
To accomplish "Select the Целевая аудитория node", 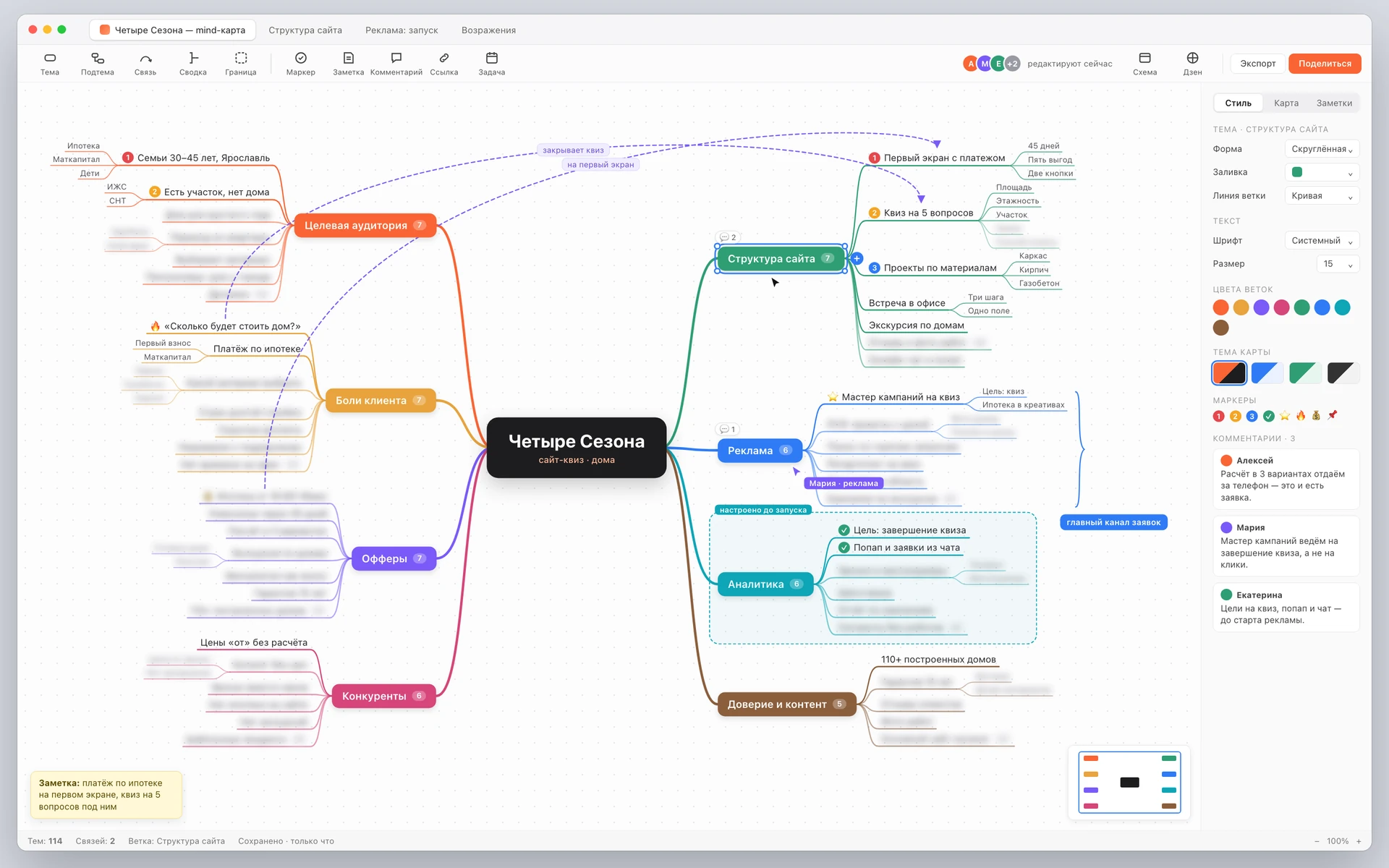I will [365, 226].
